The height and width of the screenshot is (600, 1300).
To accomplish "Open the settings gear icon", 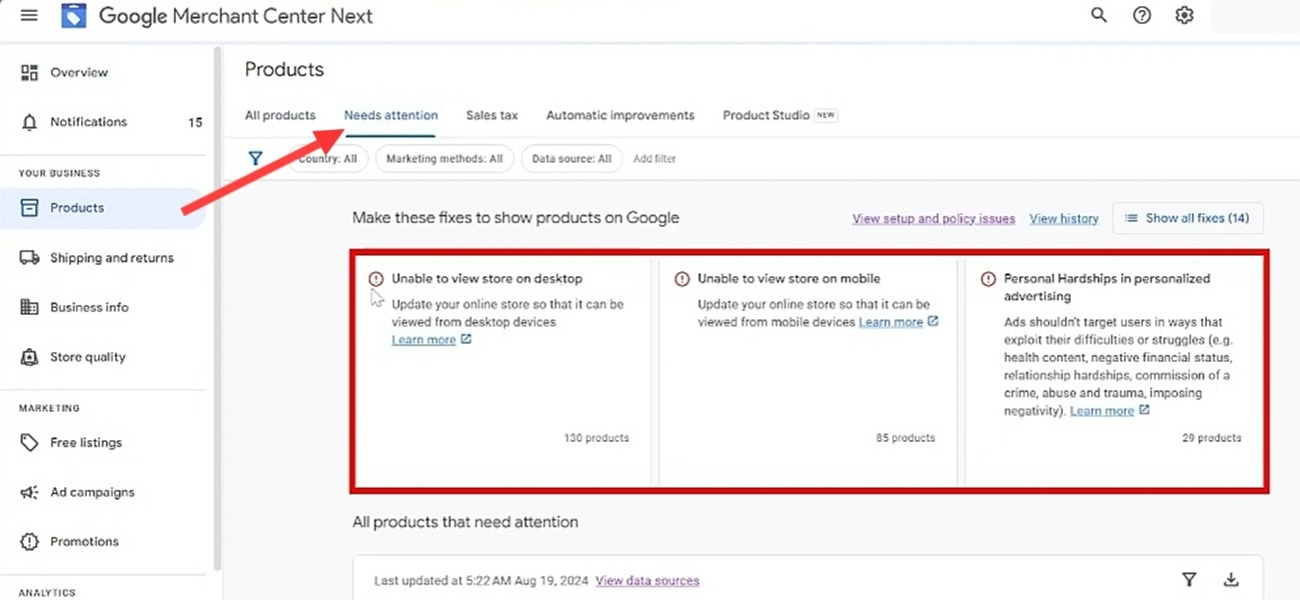I will tap(1185, 16).
